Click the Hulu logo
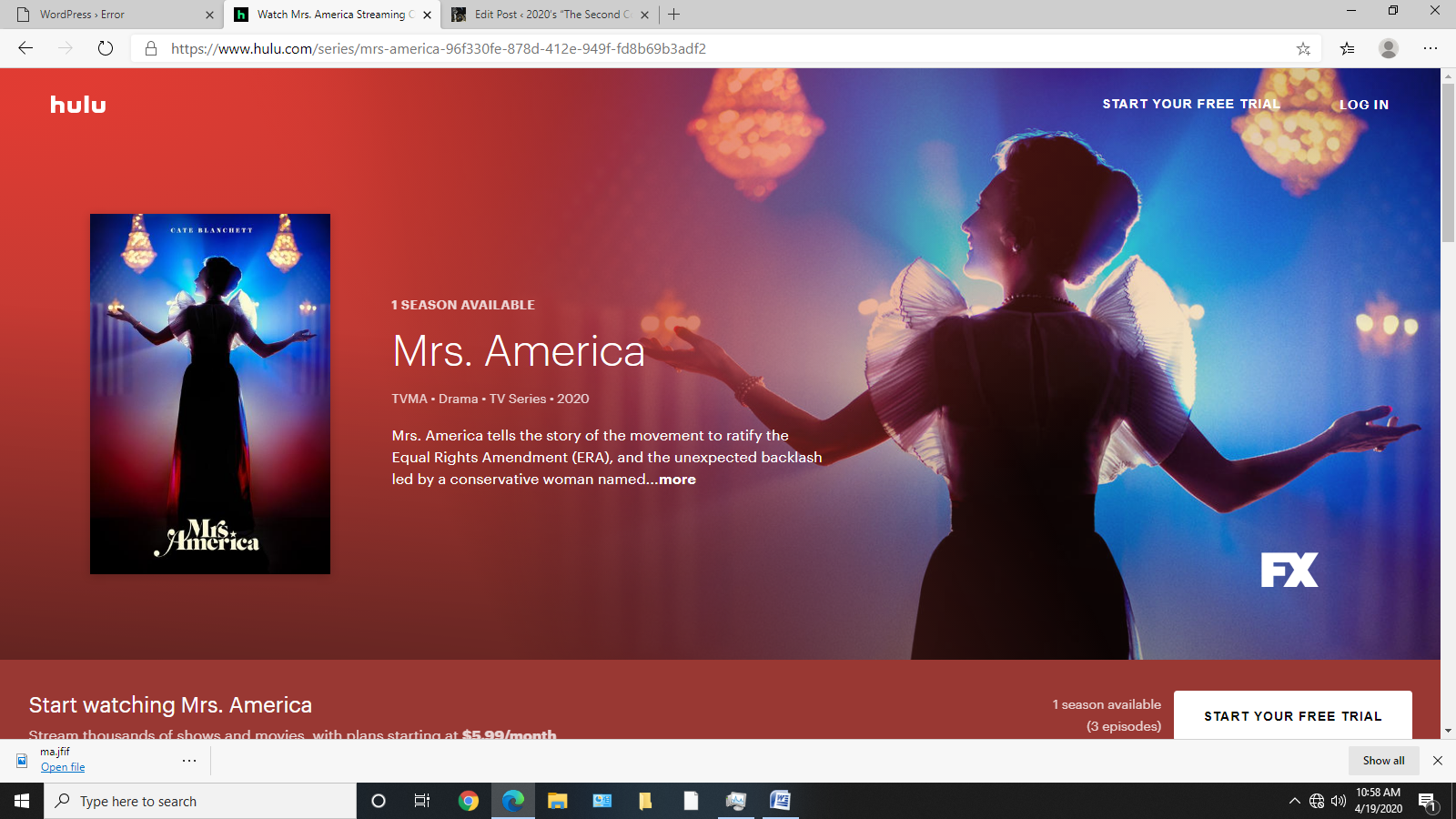Screen dimensions: 1456x819 tap(78, 105)
